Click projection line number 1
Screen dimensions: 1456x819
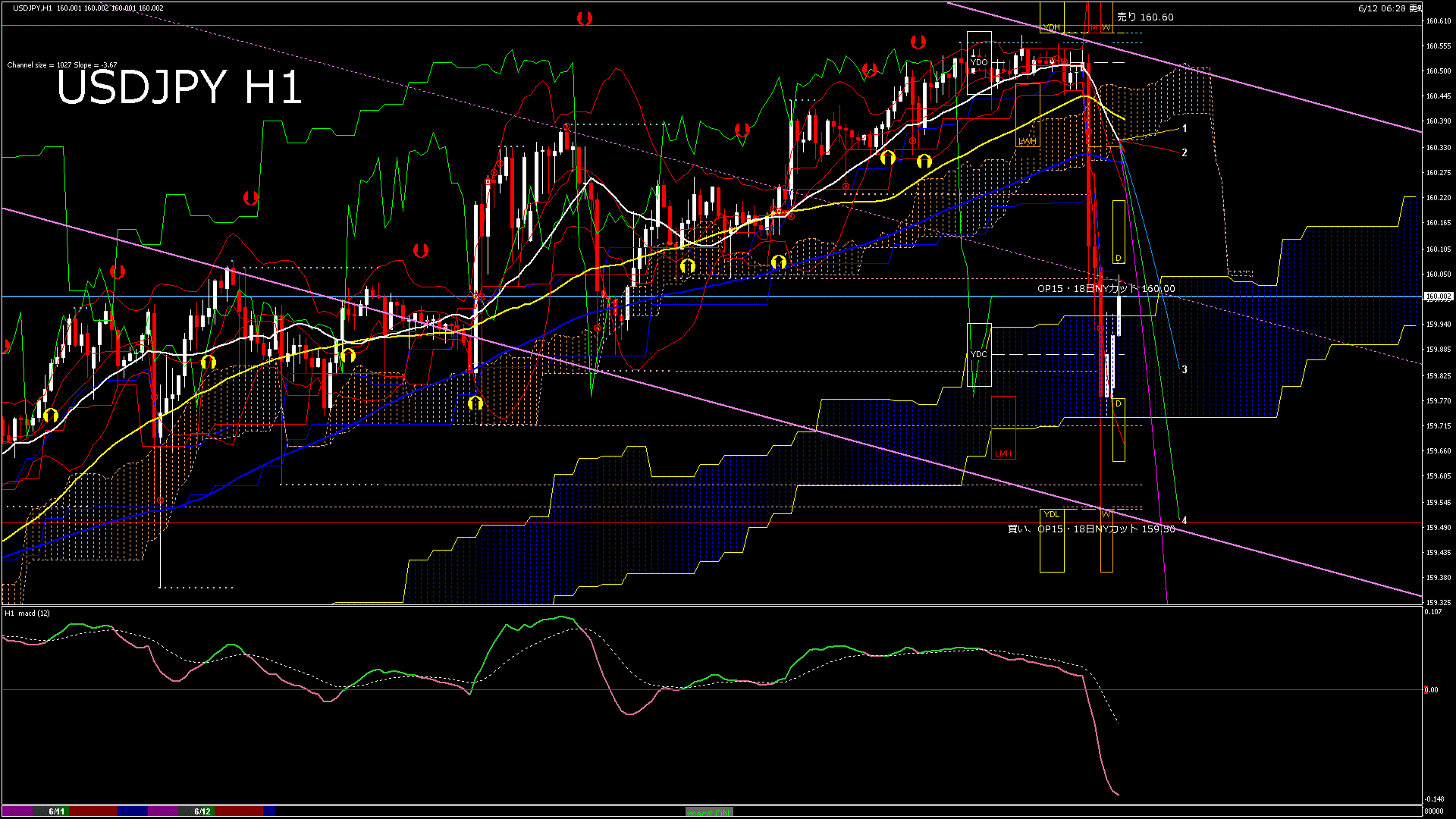tap(1185, 129)
